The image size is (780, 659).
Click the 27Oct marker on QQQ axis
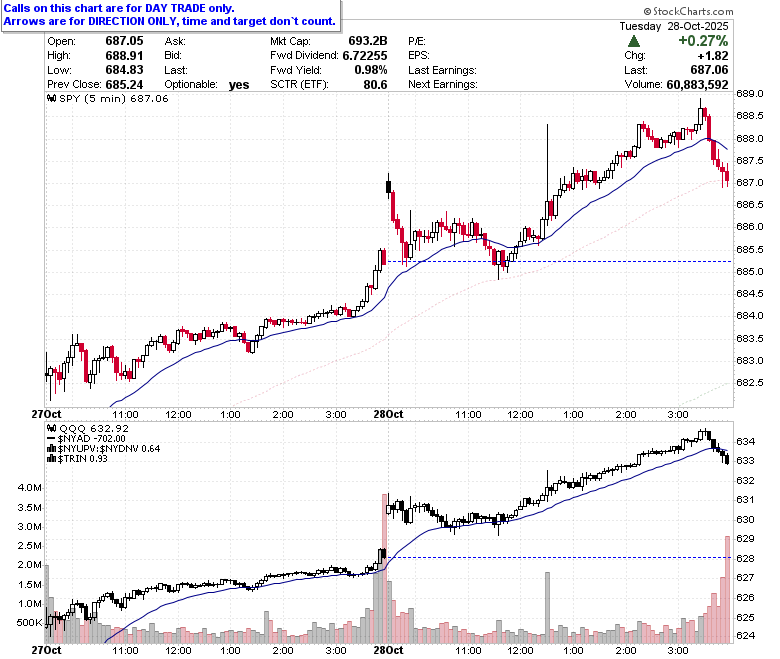[46, 650]
